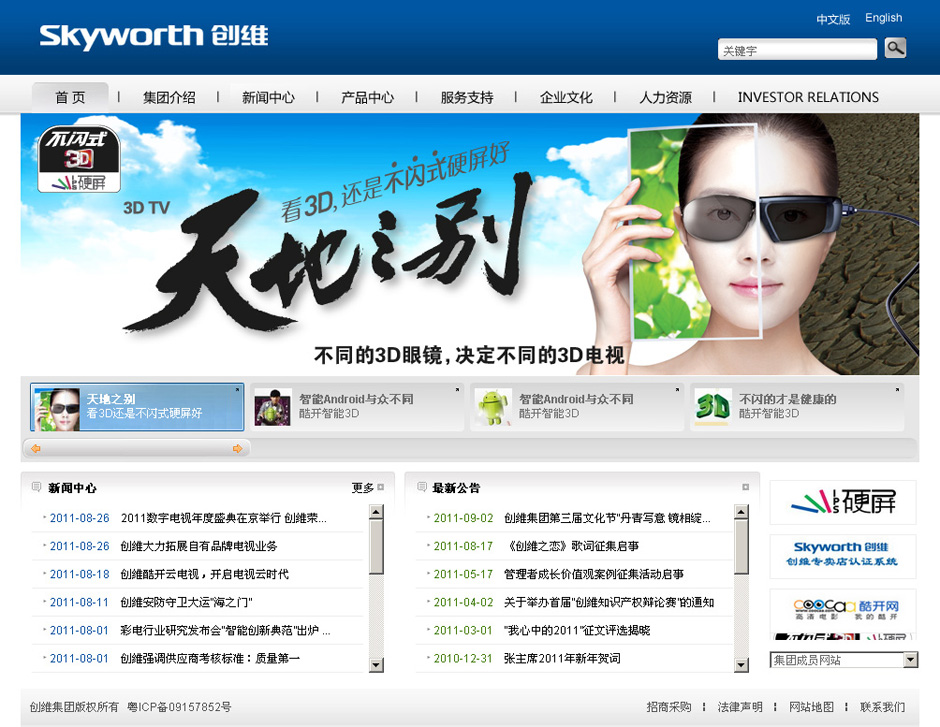The image size is (940, 727).
Task: Click the news list scrollbar down arrow
Action: tap(376, 665)
